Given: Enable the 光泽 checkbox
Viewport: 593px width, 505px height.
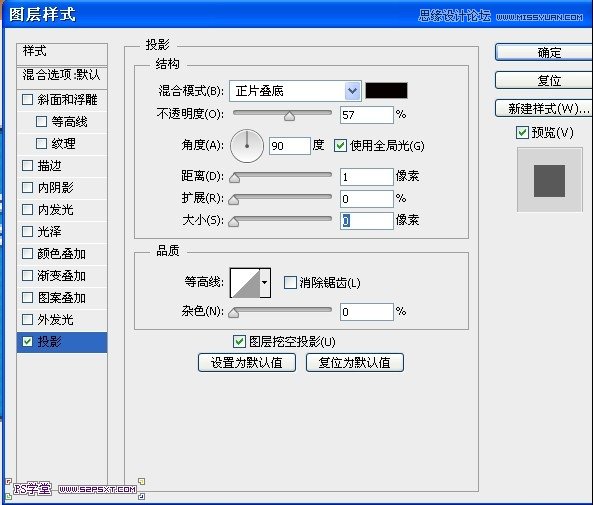Looking at the screenshot, I should (x=27, y=231).
